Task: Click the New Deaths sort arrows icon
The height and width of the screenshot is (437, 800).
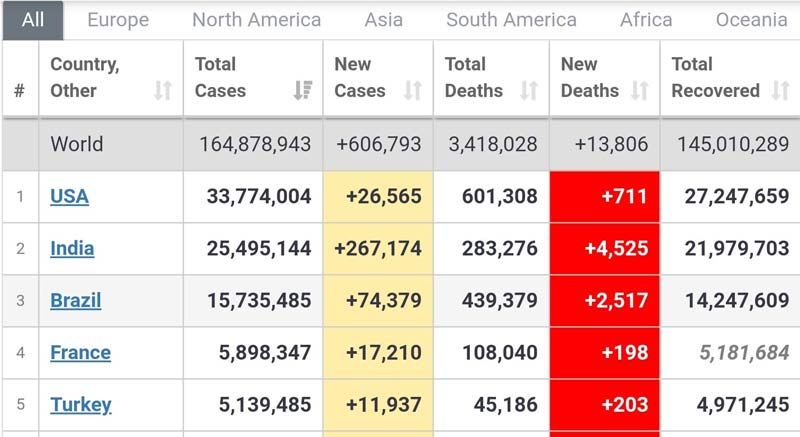Action: [640, 91]
